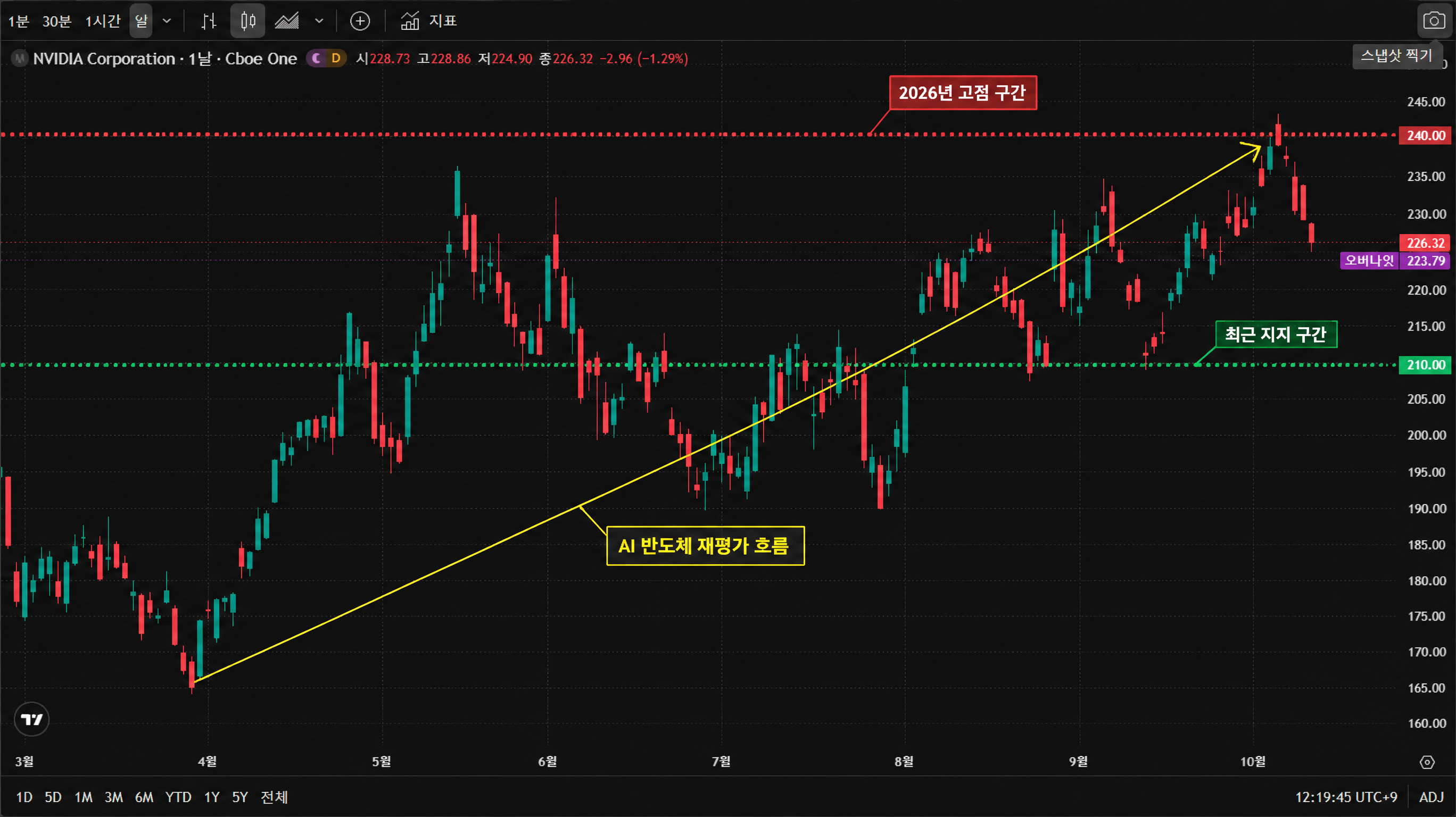The height and width of the screenshot is (817, 1456).
Task: Set range to 1M
Action: pyautogui.click(x=84, y=797)
